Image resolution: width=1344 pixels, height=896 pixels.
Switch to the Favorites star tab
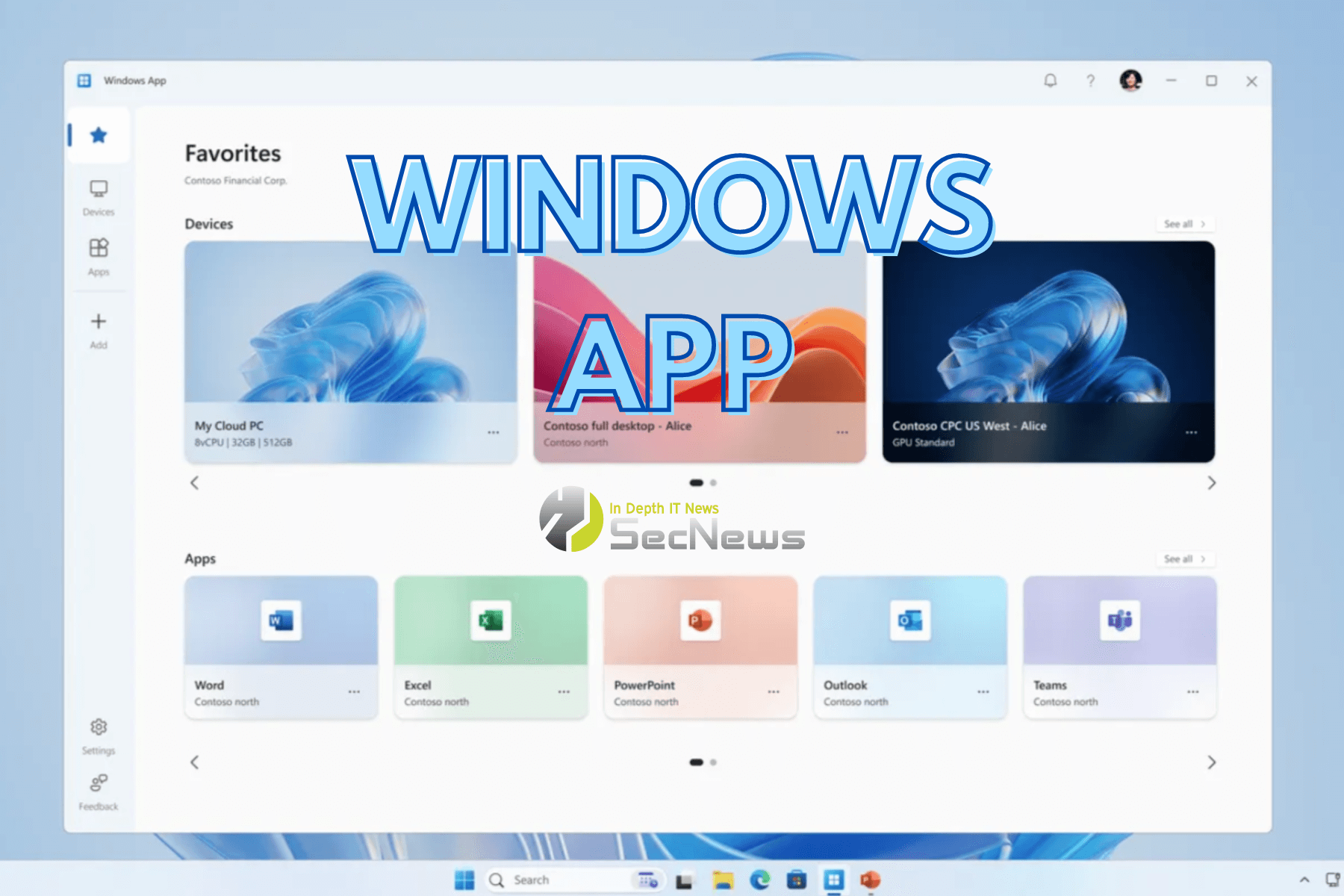coord(99,135)
